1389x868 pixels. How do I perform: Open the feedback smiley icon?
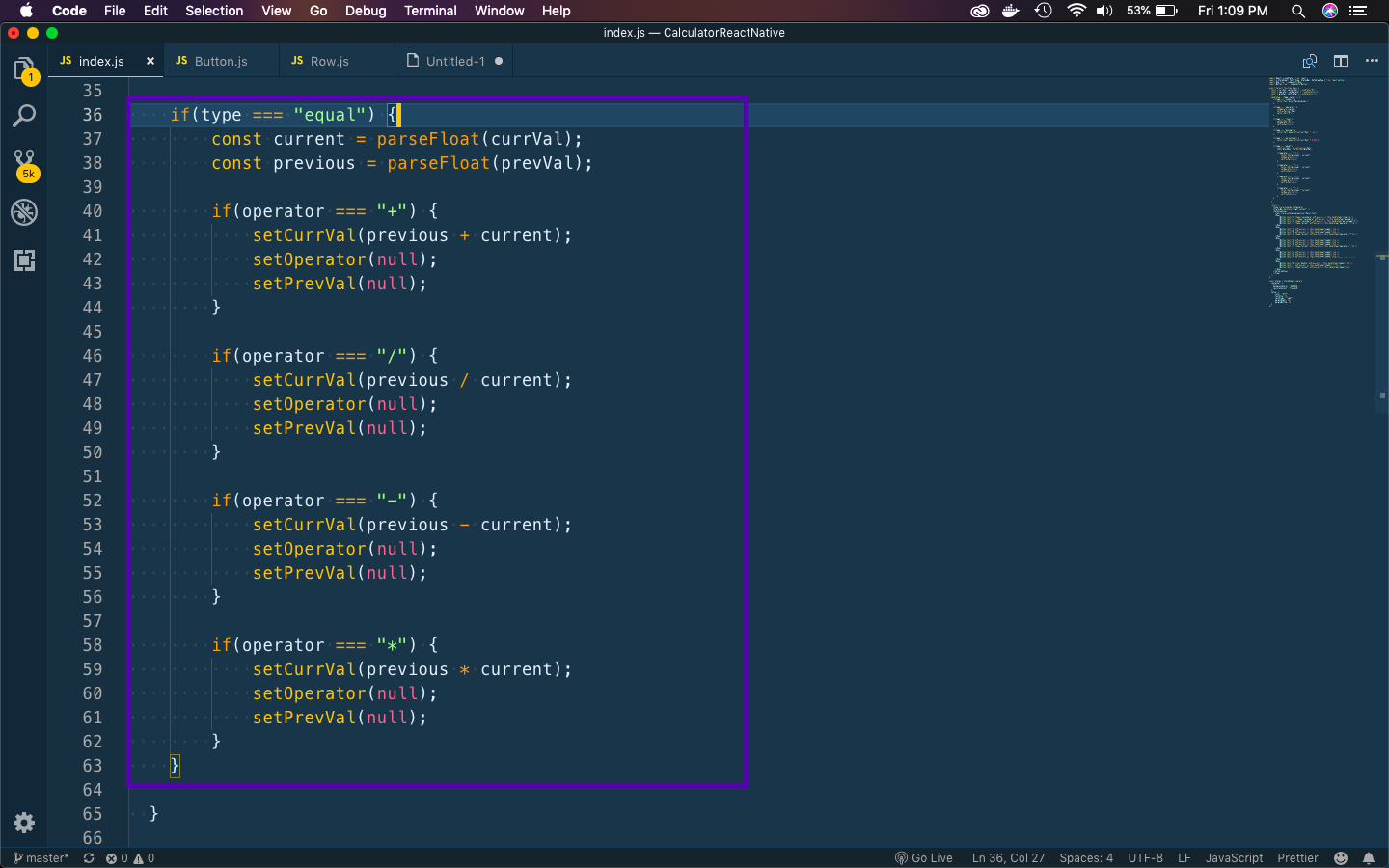pos(1341,858)
